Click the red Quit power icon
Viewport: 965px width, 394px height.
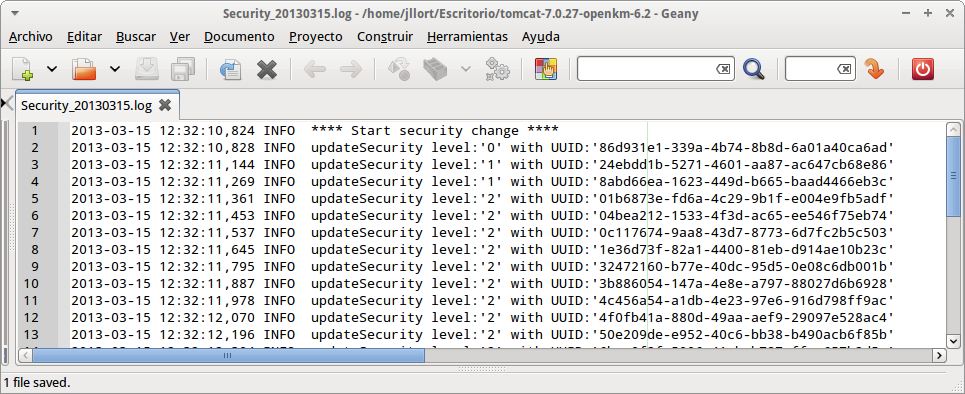[x=922, y=69]
